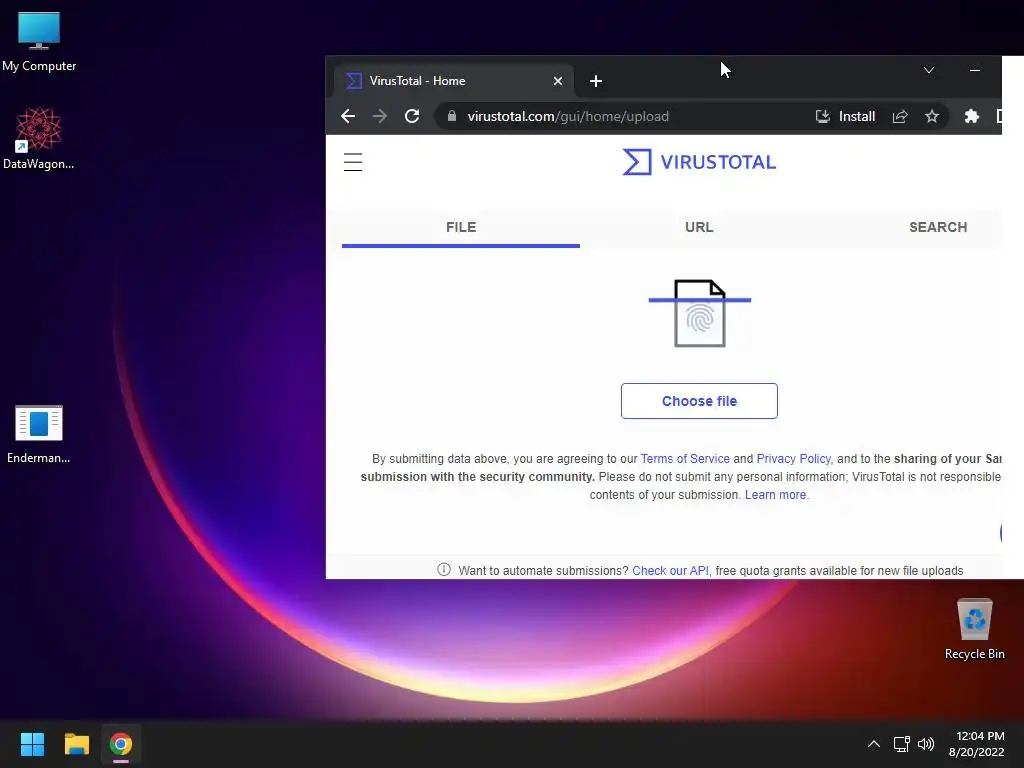The image size is (1024, 768).
Task: Open a new Chrome tab
Action: [x=596, y=81]
